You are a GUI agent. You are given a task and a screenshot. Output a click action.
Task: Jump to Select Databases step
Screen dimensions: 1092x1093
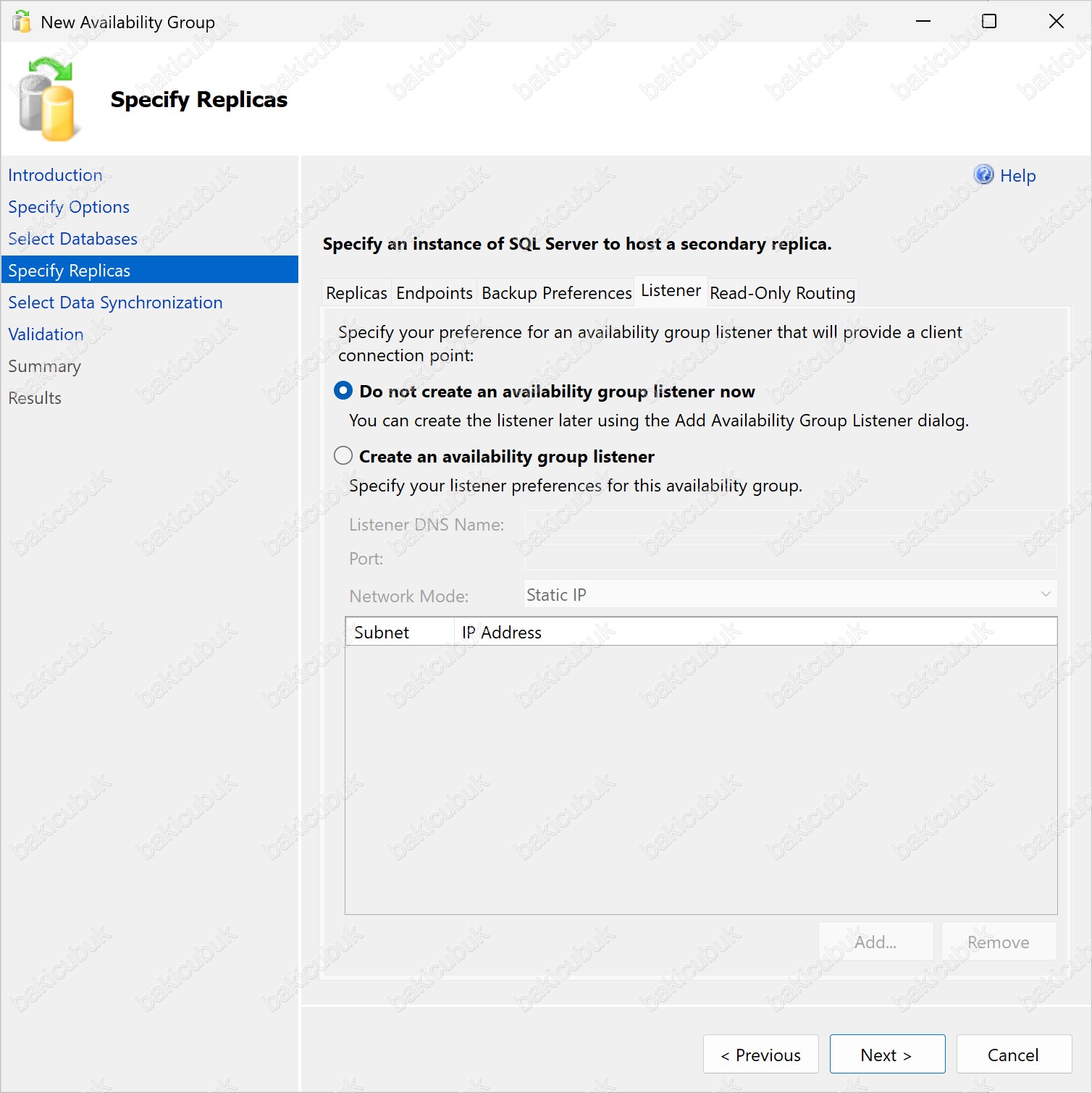coord(72,239)
